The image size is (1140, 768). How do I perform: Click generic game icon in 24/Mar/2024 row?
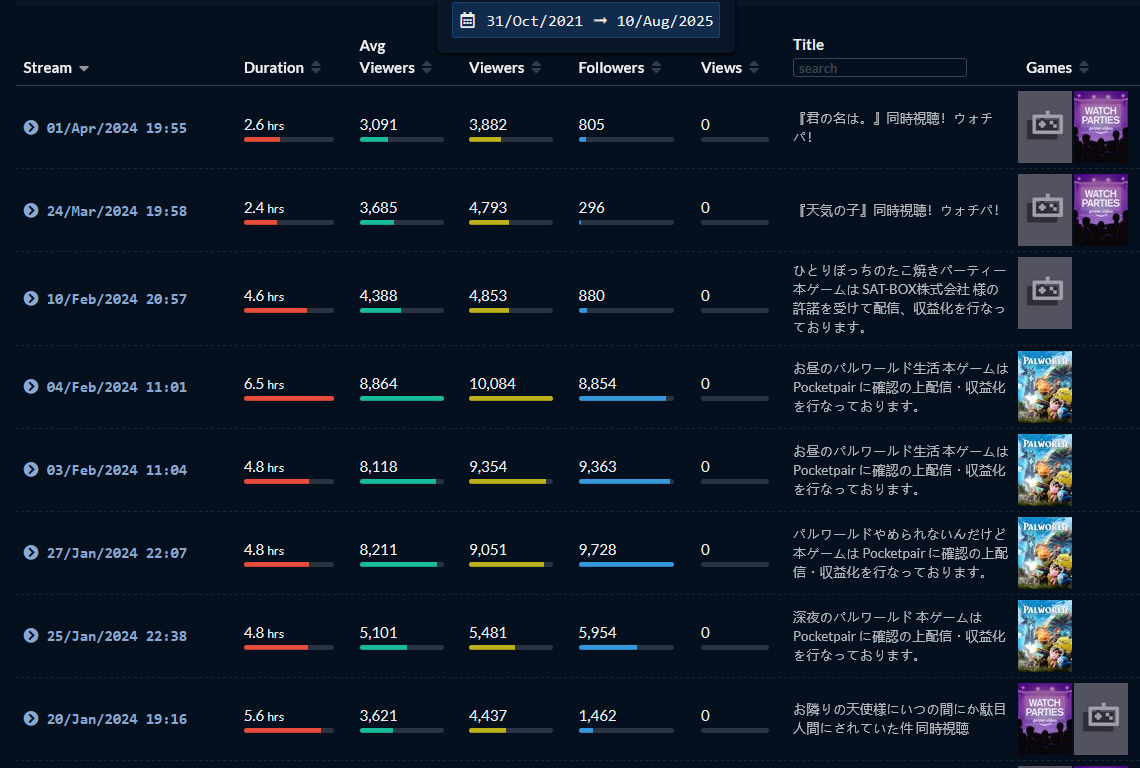(1045, 209)
